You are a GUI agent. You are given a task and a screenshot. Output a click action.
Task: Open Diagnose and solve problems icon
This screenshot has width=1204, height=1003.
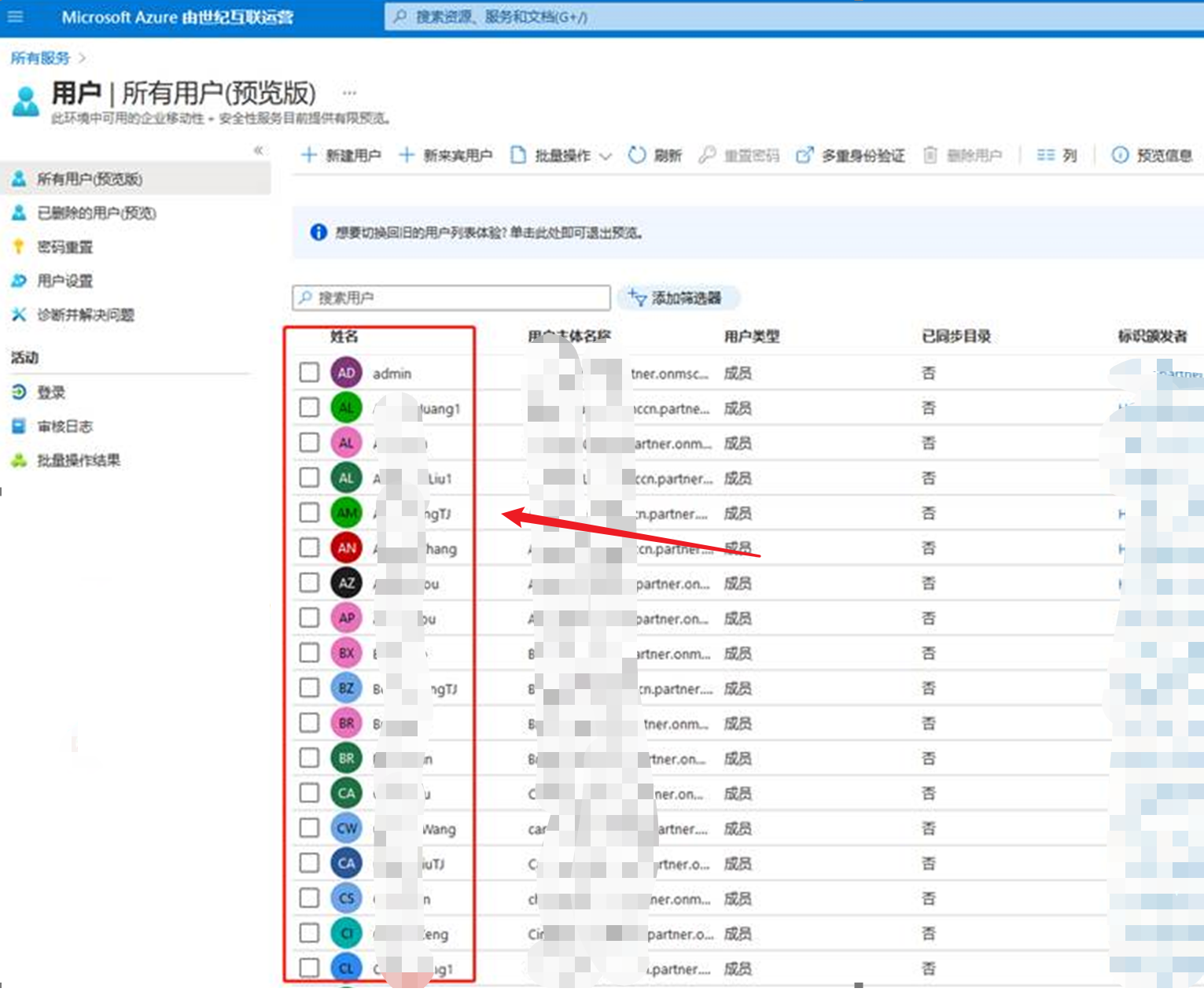tap(19, 315)
